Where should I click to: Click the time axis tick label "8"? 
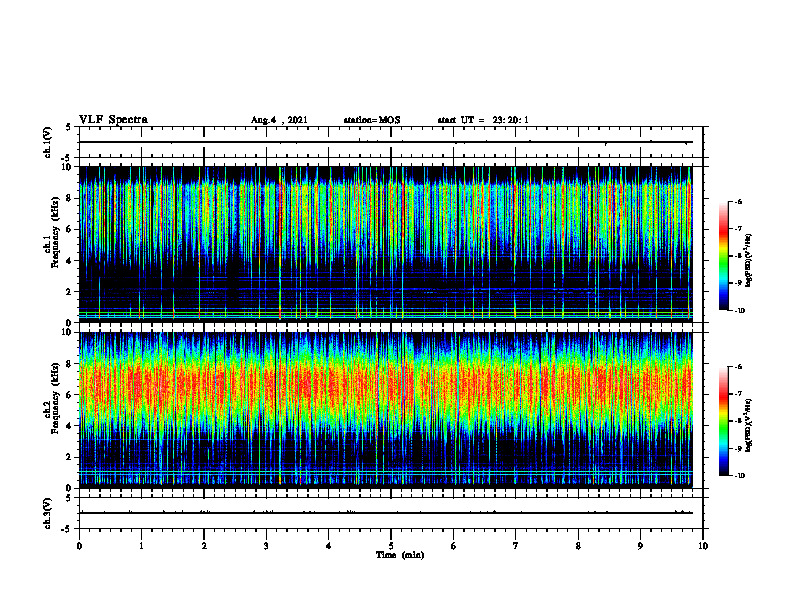(x=578, y=546)
